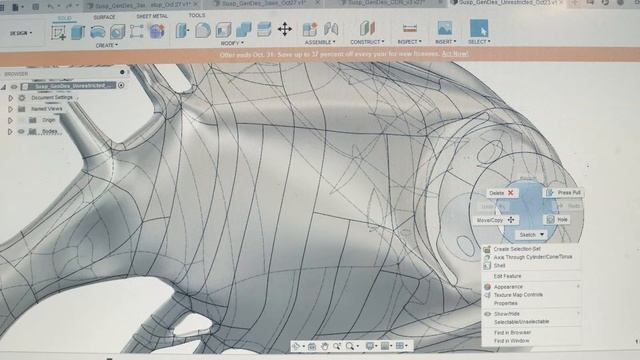This screenshot has height=360, width=640.
Task: Switch to the Tools ribbon tab
Action: point(197,16)
